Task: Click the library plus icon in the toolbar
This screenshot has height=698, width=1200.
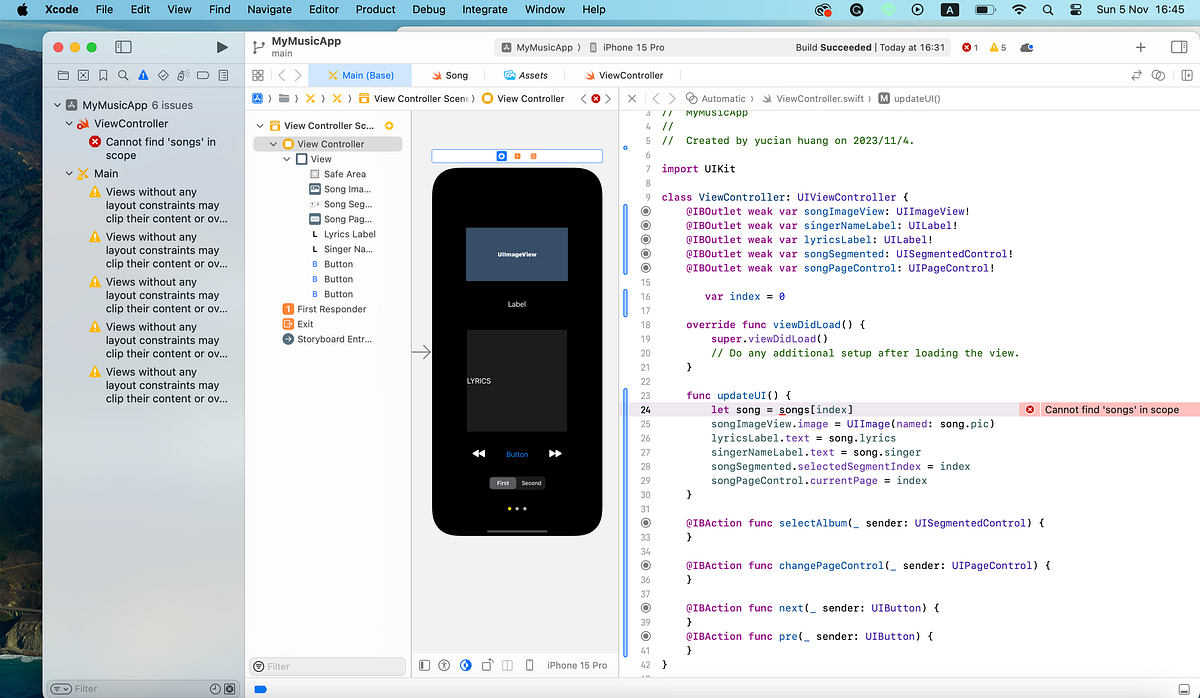Action: click(1140, 46)
